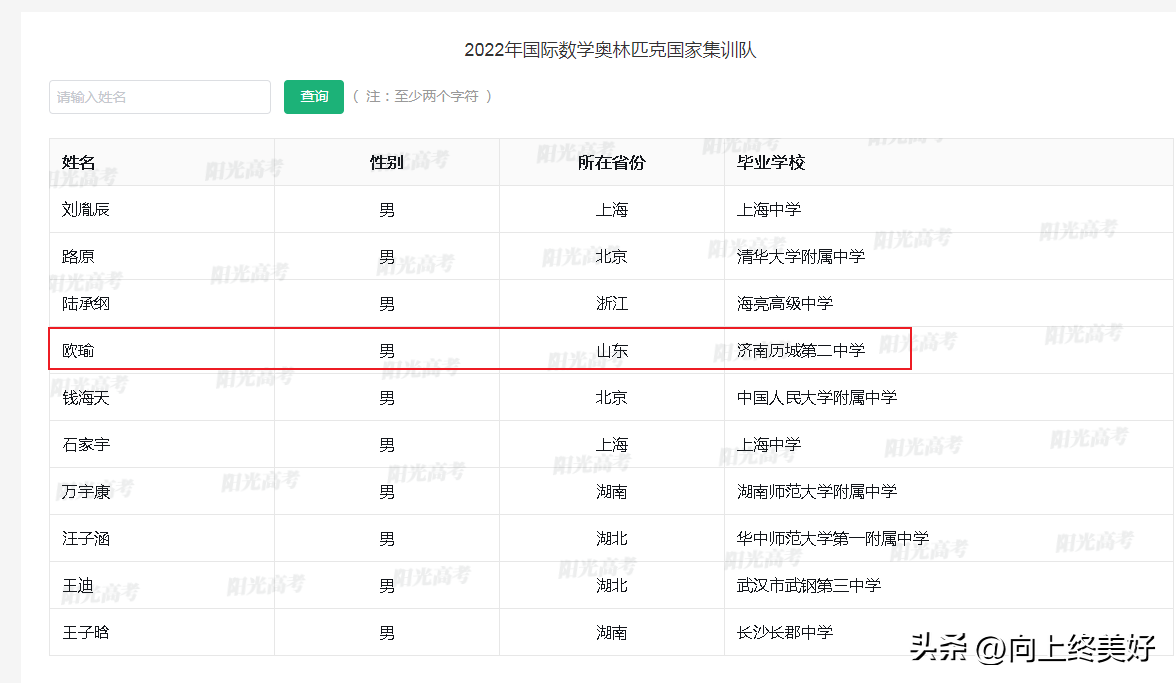The width and height of the screenshot is (1176, 683).
Task: Click the name 路原 row
Action: [x=79, y=257]
